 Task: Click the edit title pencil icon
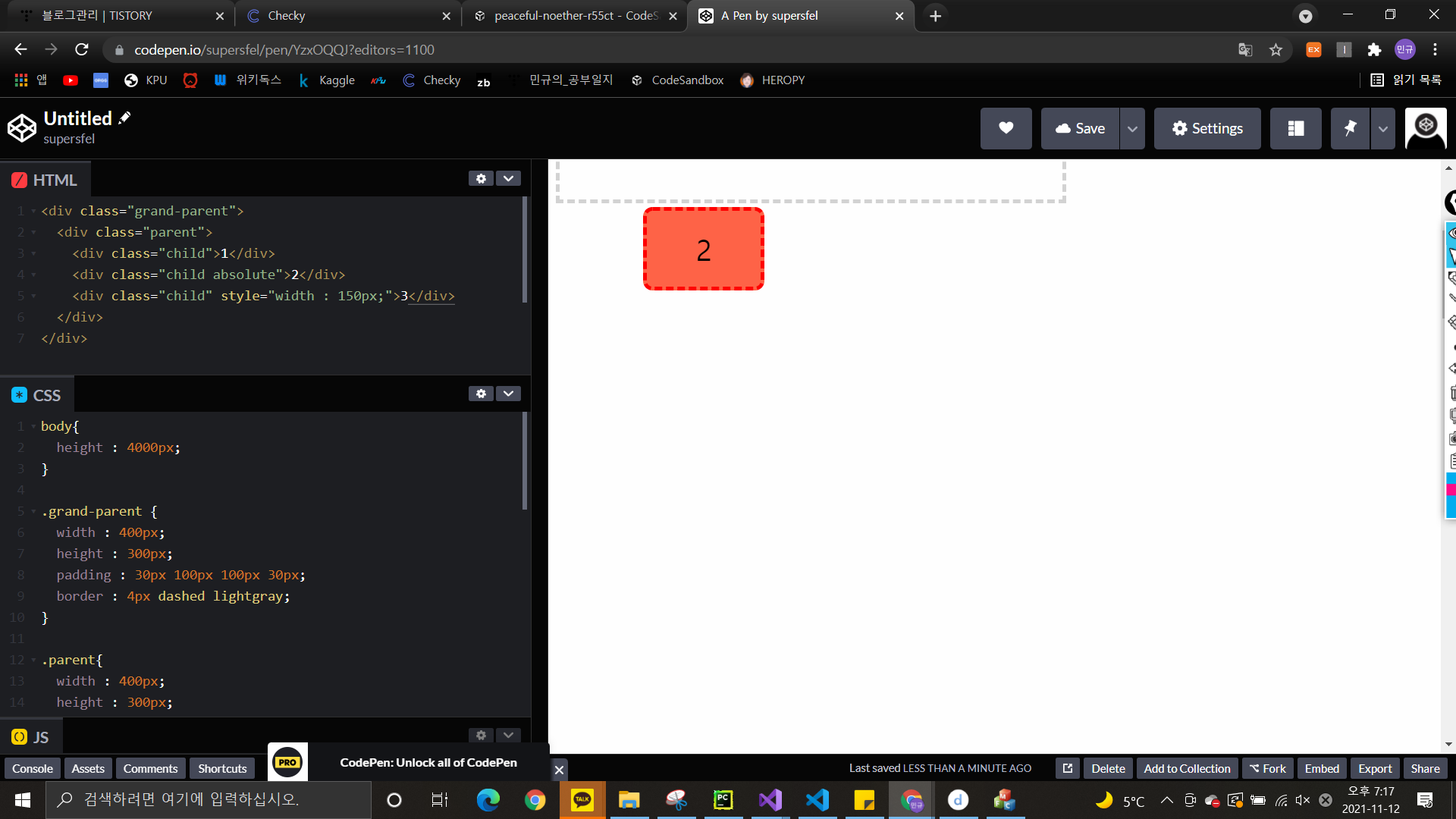(125, 118)
